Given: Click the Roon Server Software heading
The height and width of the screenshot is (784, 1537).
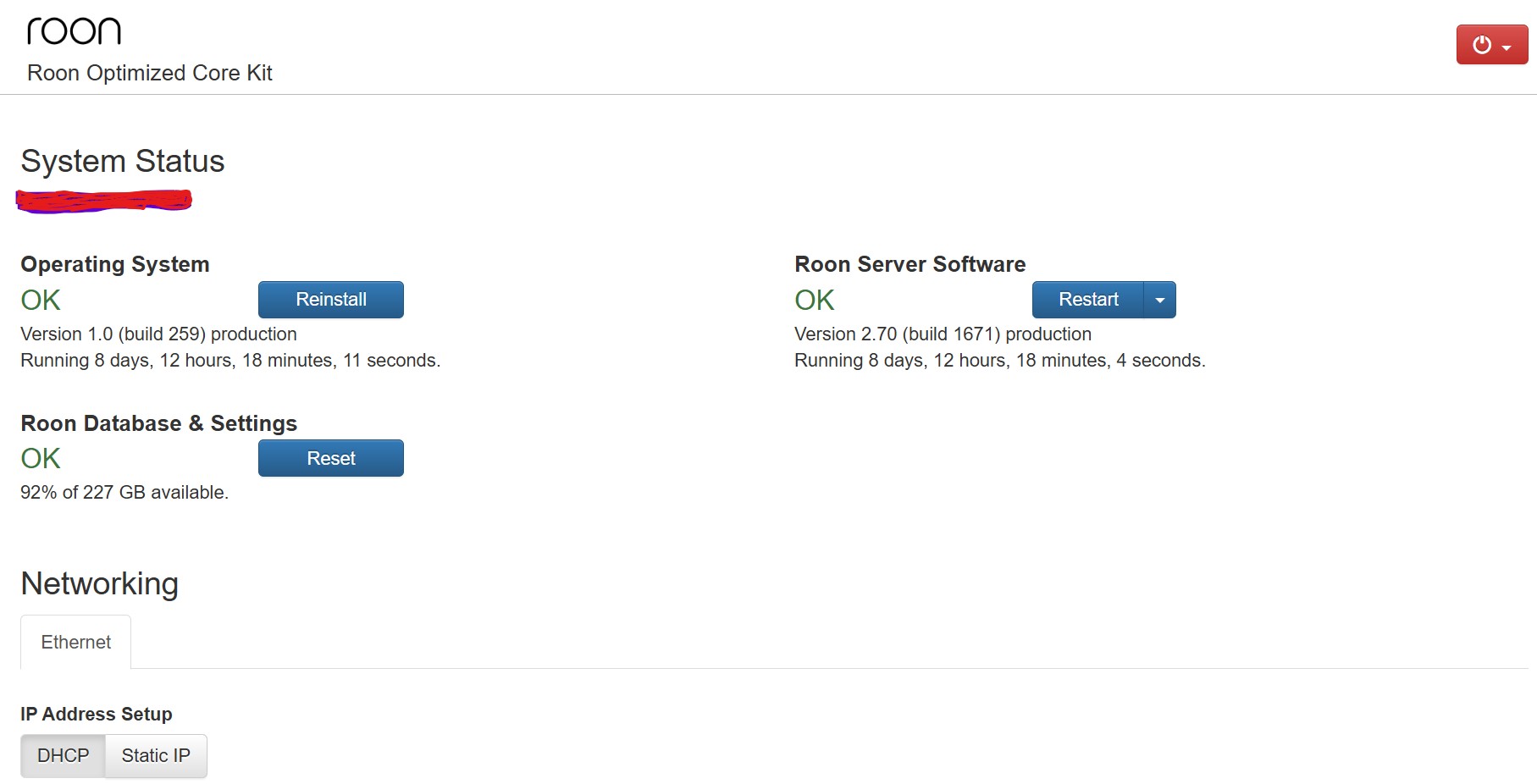Looking at the screenshot, I should (910, 264).
